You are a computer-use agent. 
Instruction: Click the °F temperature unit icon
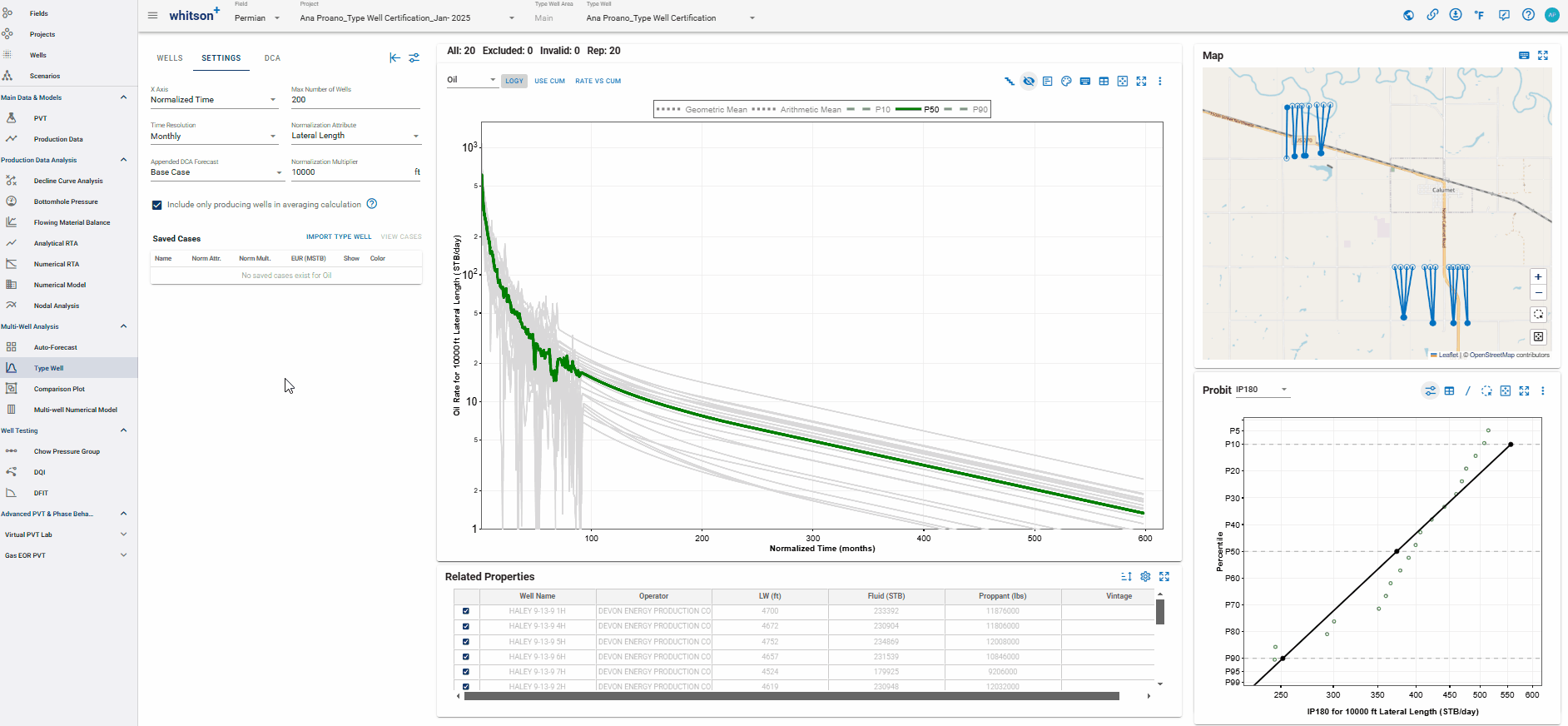click(x=1479, y=15)
